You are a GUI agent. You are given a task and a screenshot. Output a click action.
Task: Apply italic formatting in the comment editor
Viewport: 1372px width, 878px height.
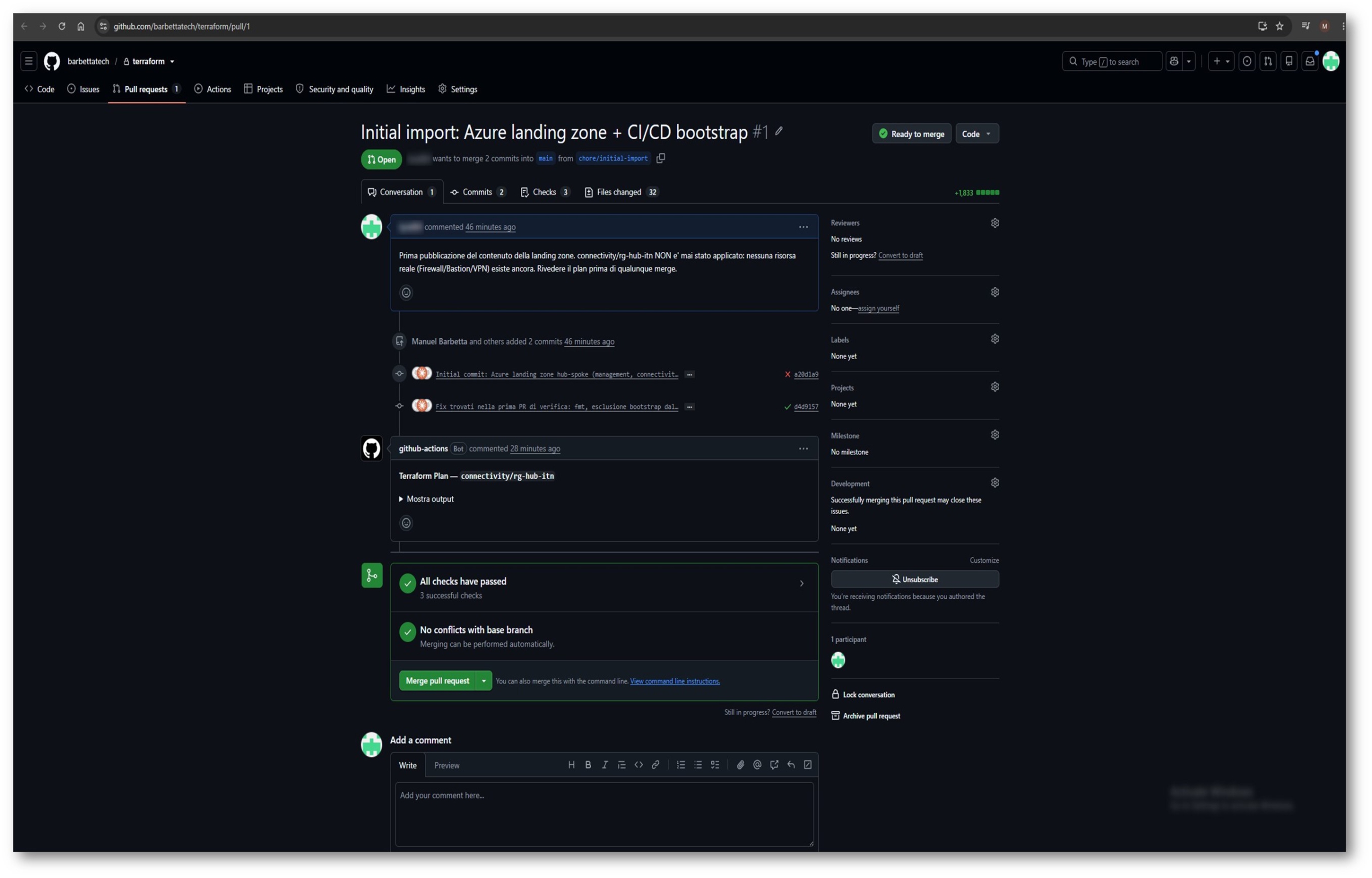[605, 765]
